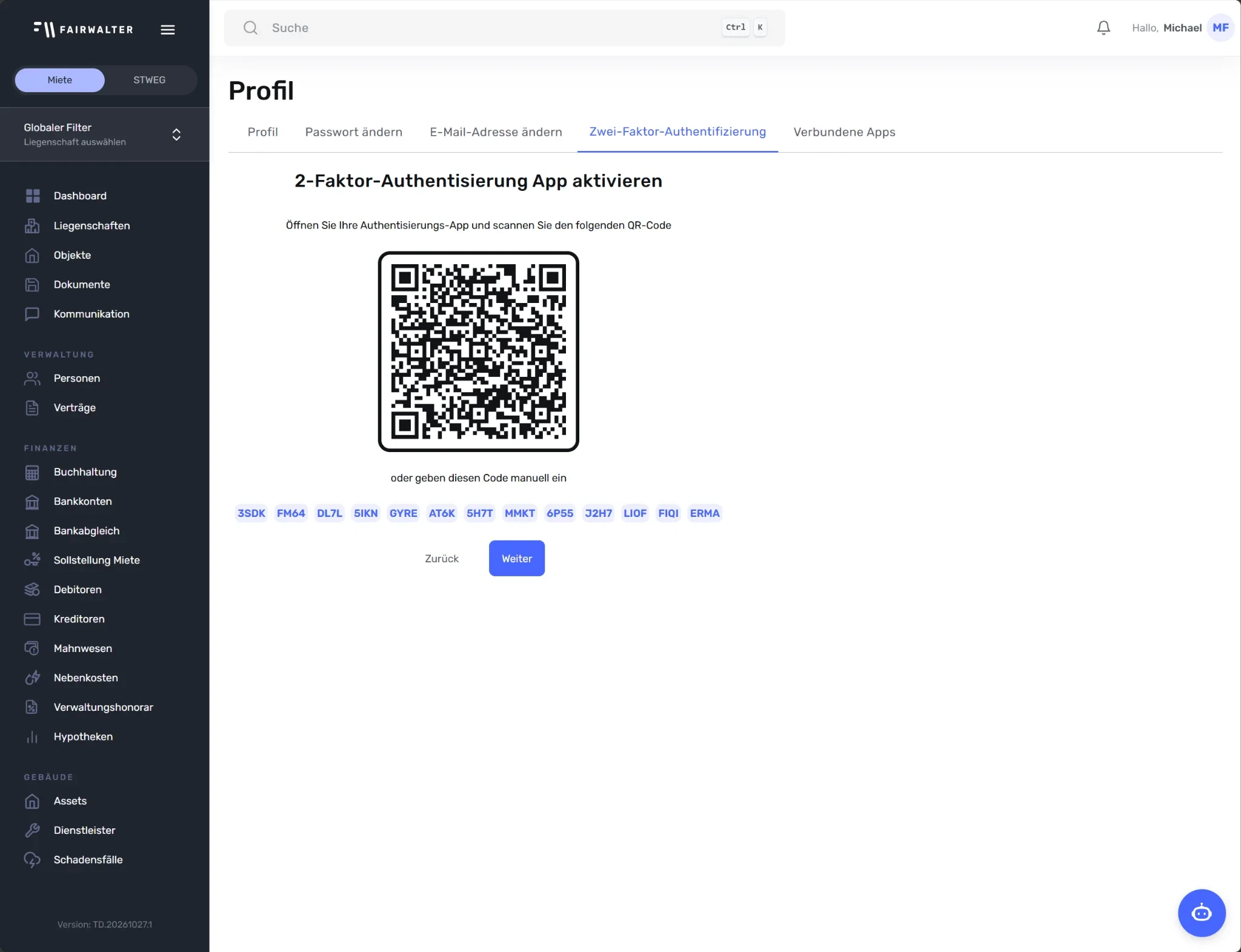The width and height of the screenshot is (1241, 952).
Task: Click the Liegenschaften building icon
Action: click(32, 225)
